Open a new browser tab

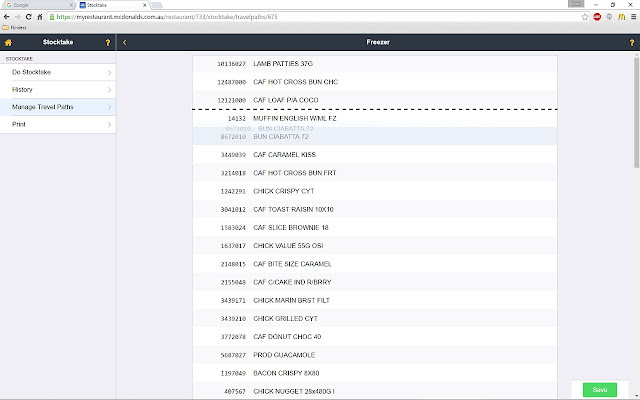[x=157, y=5]
